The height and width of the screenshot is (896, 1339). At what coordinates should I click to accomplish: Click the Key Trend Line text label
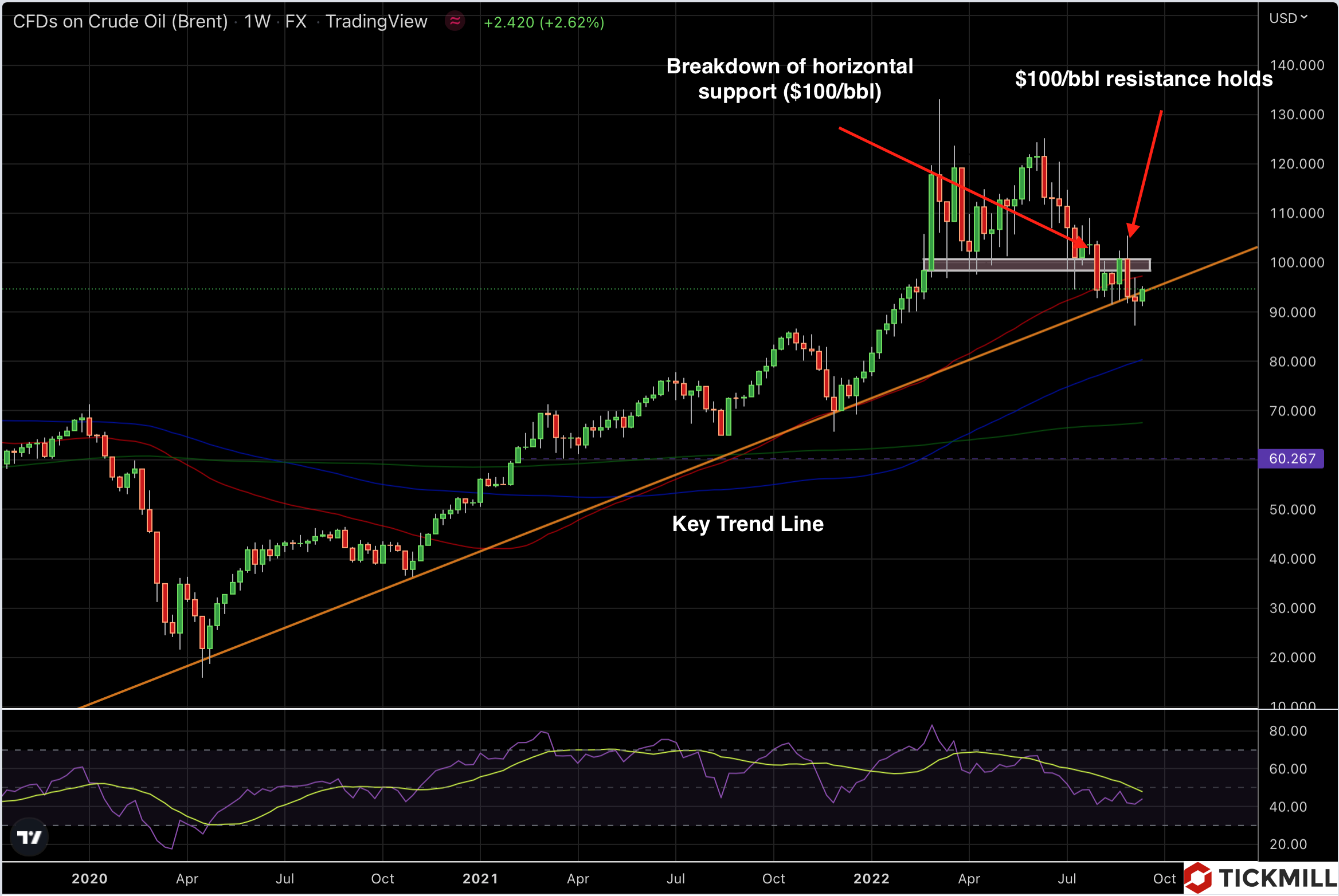coord(747,524)
